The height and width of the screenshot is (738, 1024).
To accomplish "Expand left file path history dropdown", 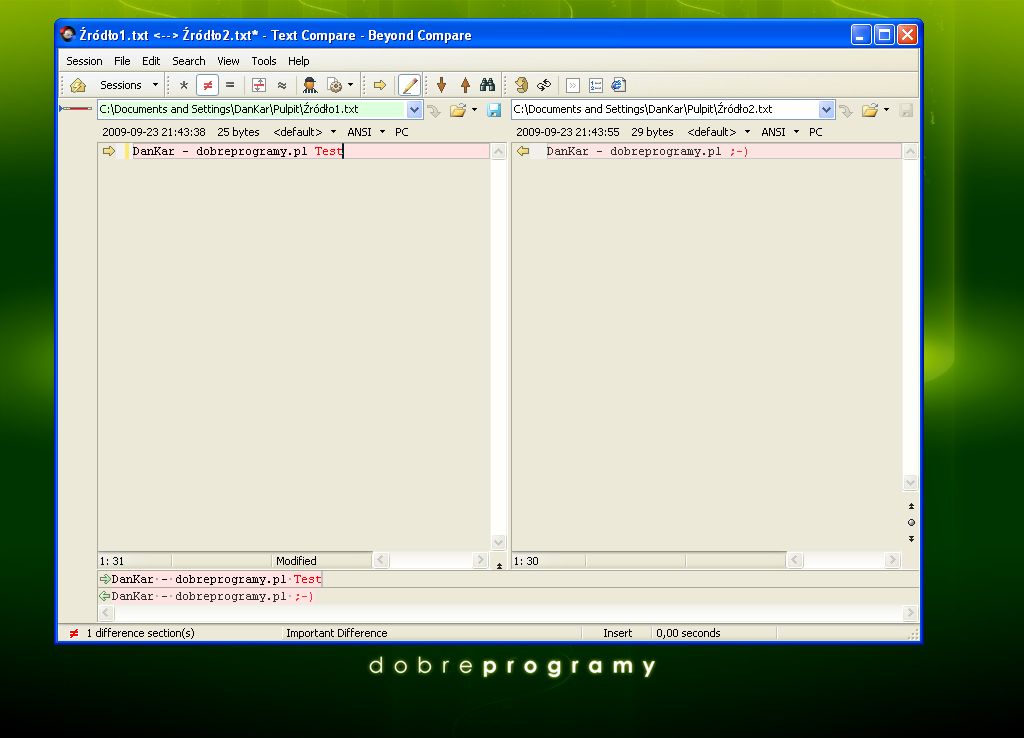I will pos(414,110).
